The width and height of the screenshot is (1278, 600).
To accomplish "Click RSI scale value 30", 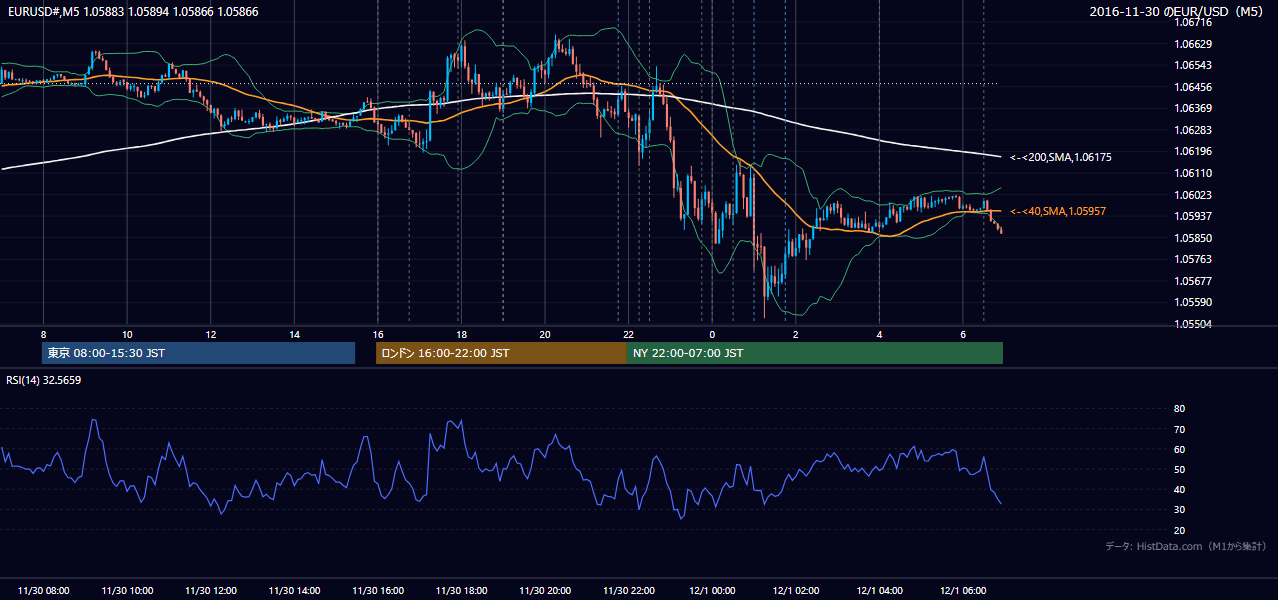I will coord(1180,510).
